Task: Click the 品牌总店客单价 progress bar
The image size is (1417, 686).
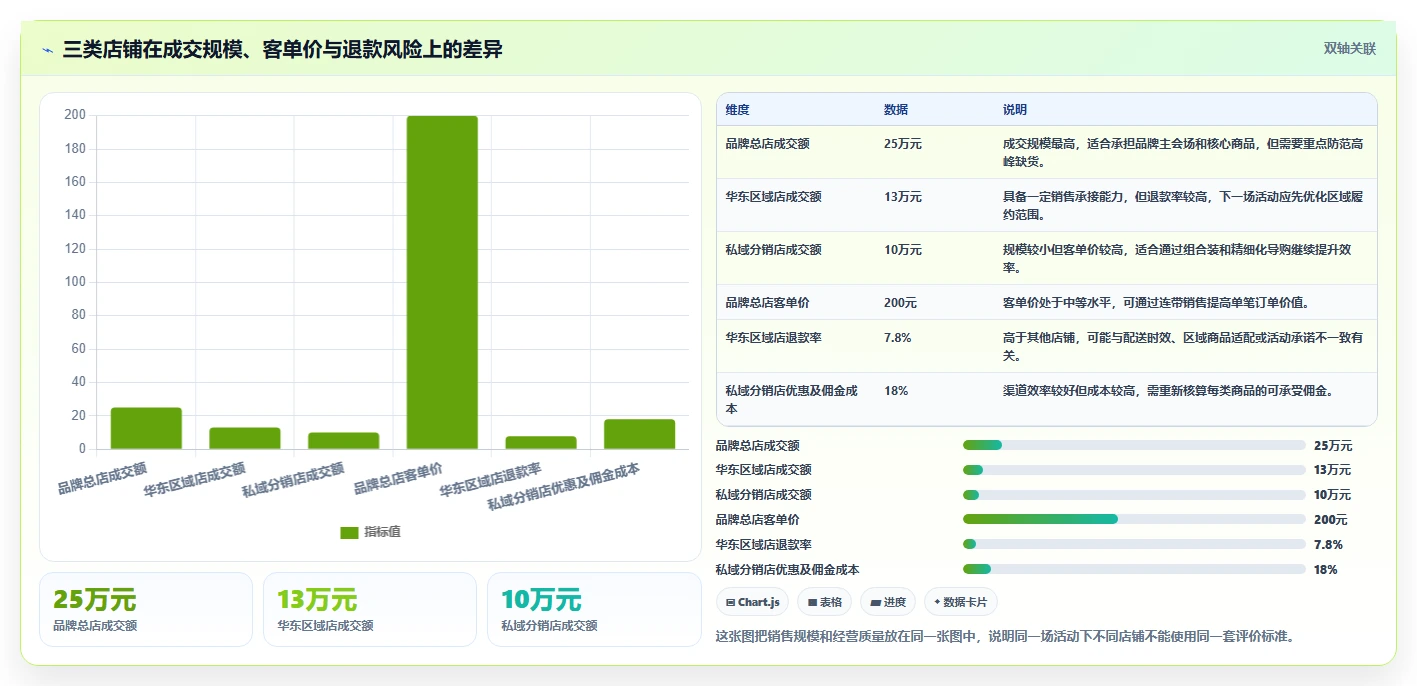Action: coord(1134,519)
